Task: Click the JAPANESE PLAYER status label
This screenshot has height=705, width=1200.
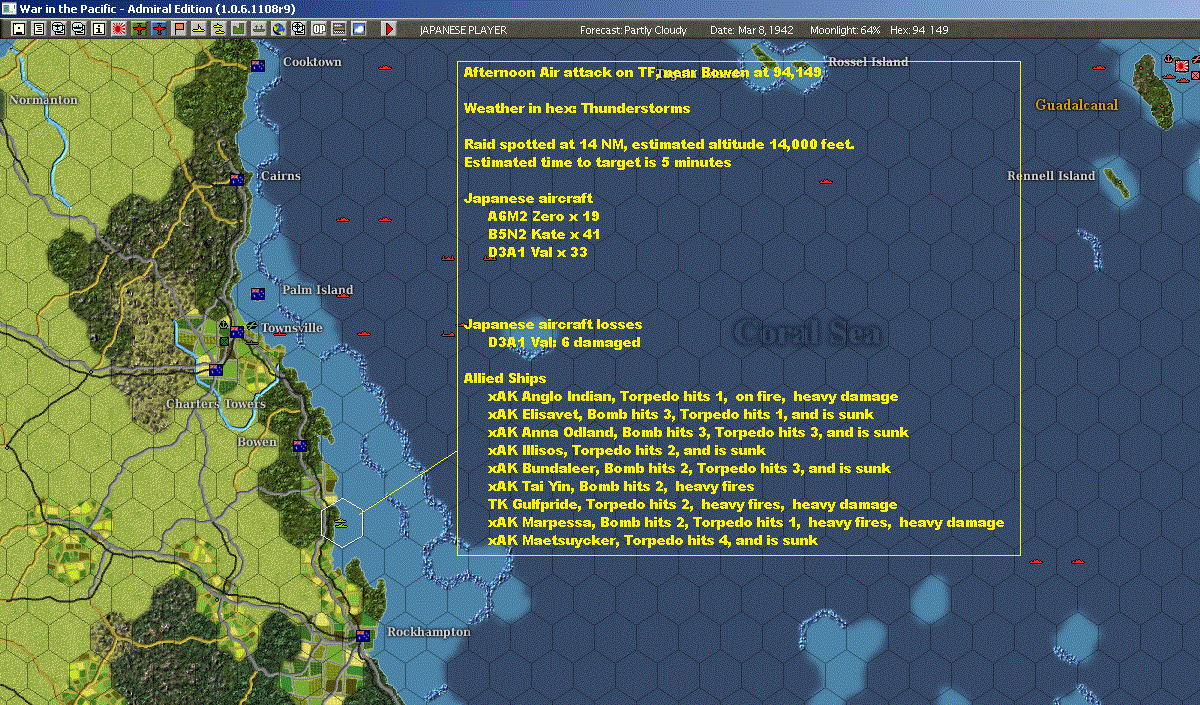Action: (x=463, y=30)
